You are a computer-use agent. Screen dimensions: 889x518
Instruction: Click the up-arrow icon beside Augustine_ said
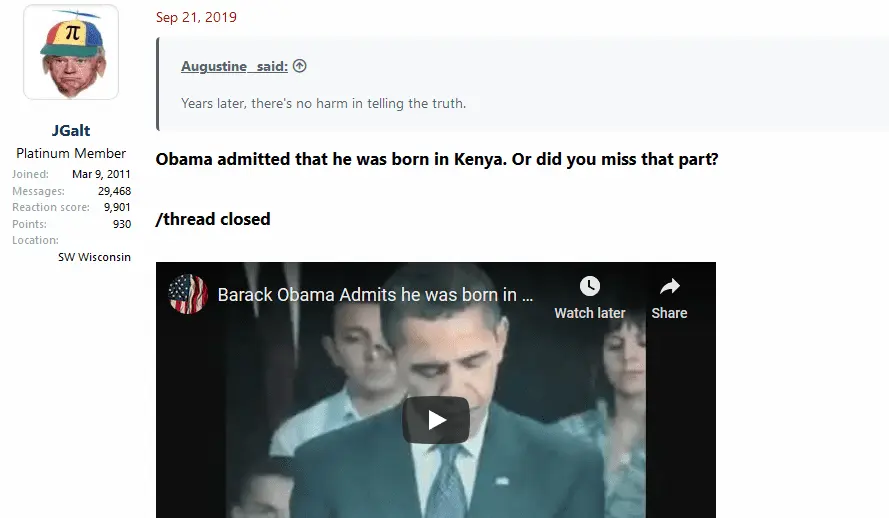click(x=300, y=66)
